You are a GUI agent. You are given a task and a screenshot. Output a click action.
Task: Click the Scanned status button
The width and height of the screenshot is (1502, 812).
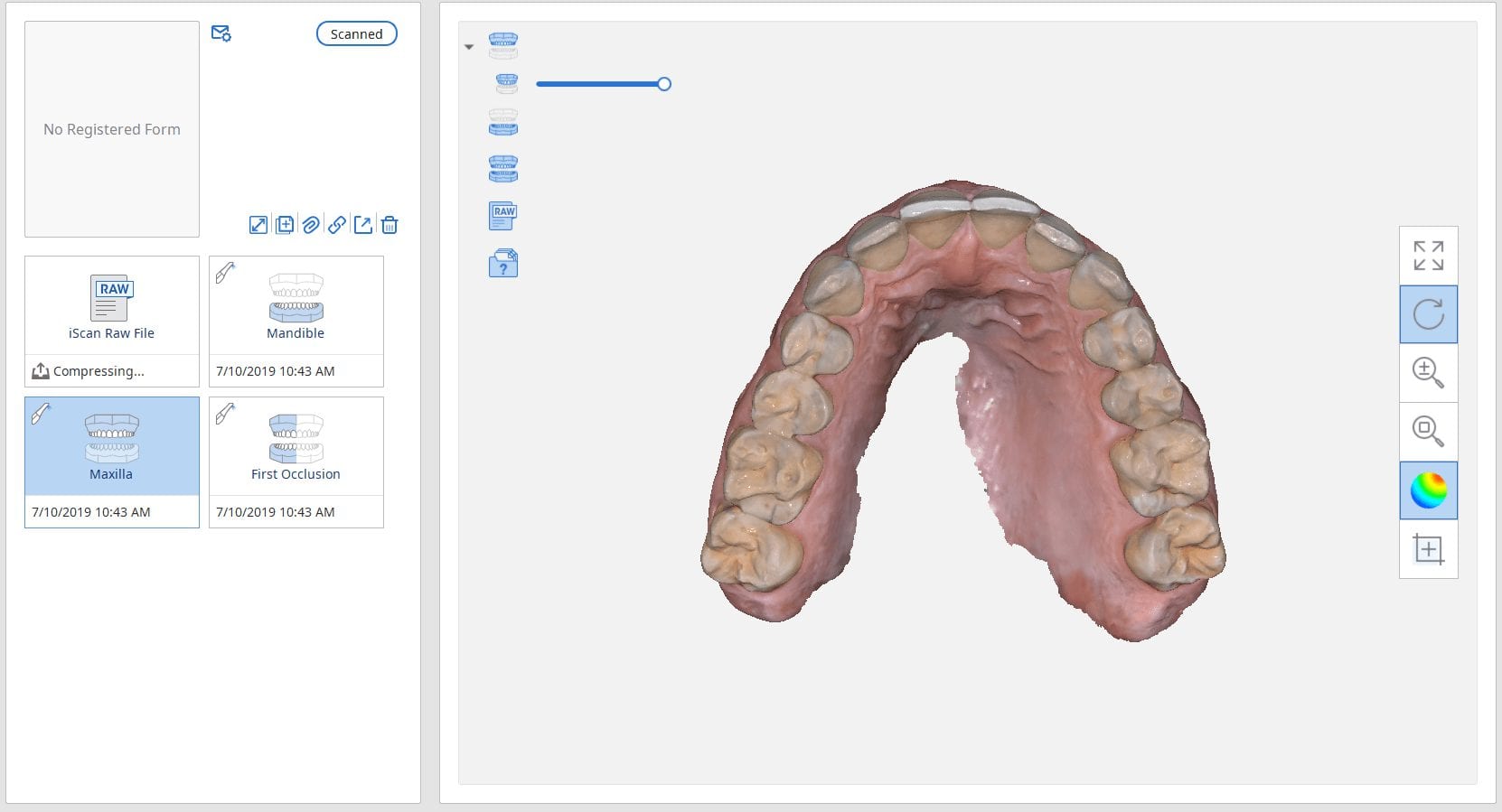click(x=356, y=34)
